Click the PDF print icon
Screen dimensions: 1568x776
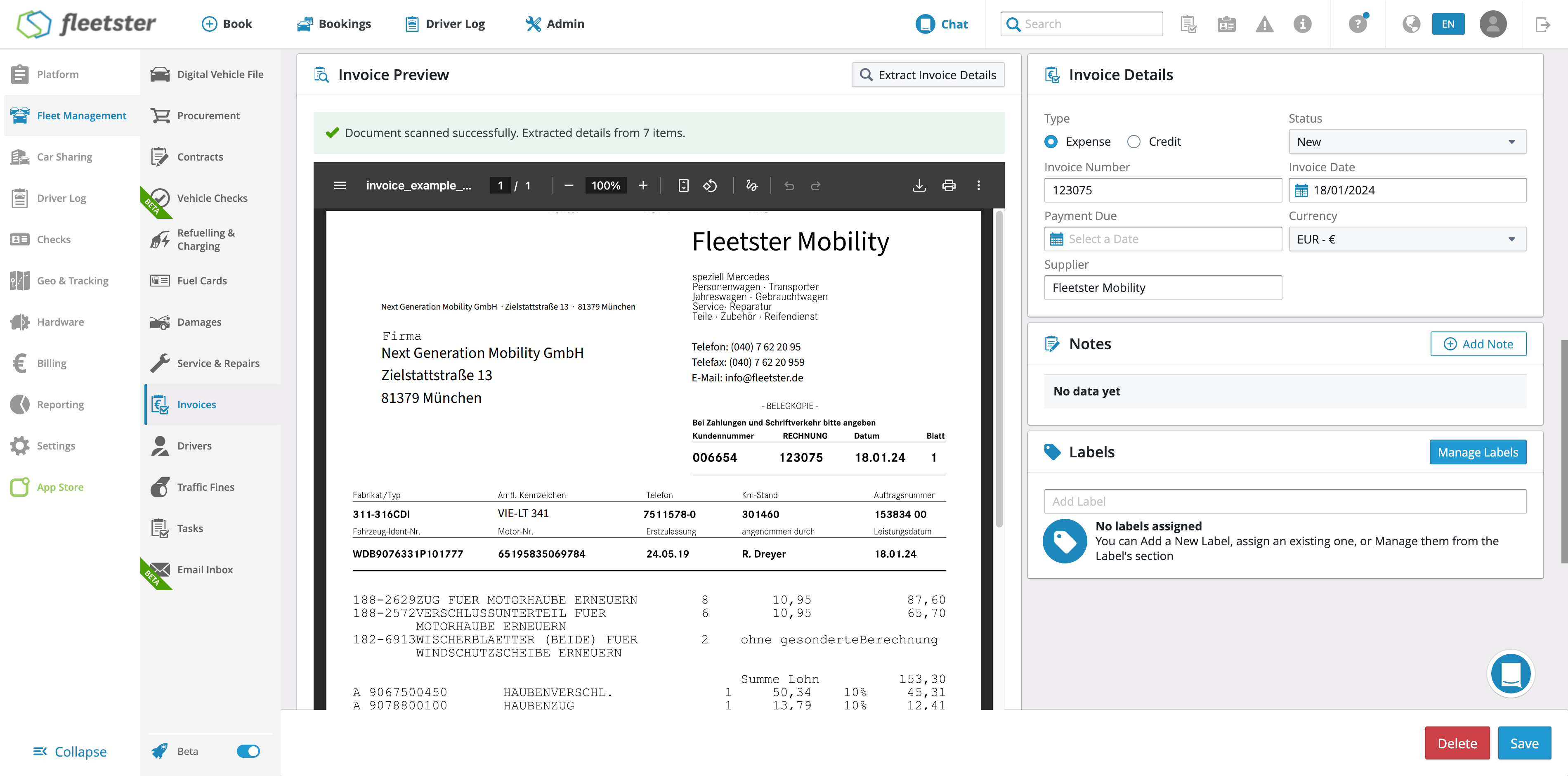(x=948, y=186)
